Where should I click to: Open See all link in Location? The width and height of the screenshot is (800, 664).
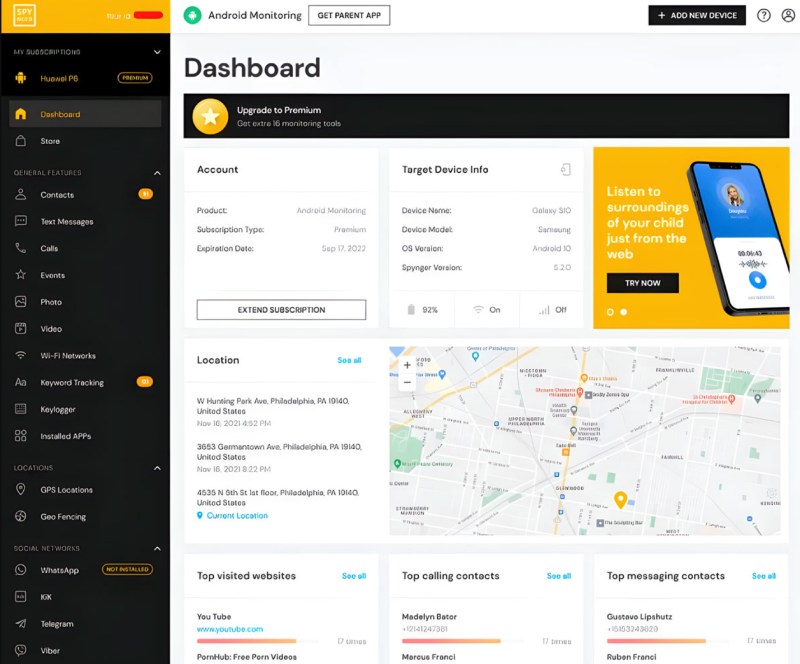point(349,360)
